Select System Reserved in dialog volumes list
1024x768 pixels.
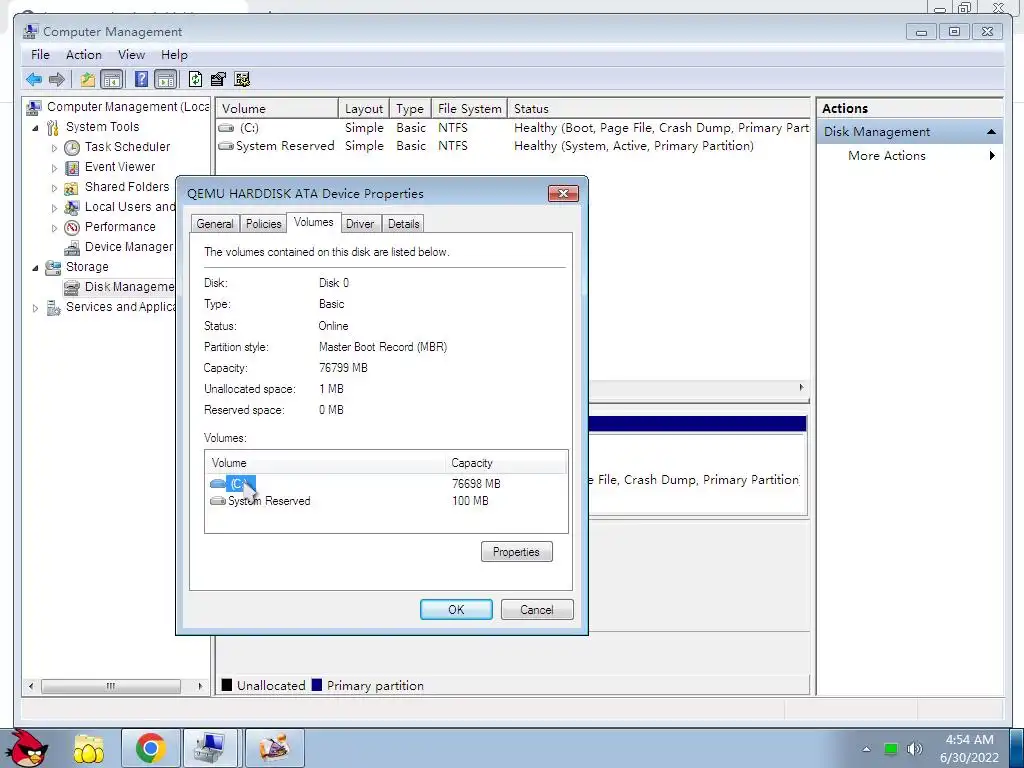[260, 501]
